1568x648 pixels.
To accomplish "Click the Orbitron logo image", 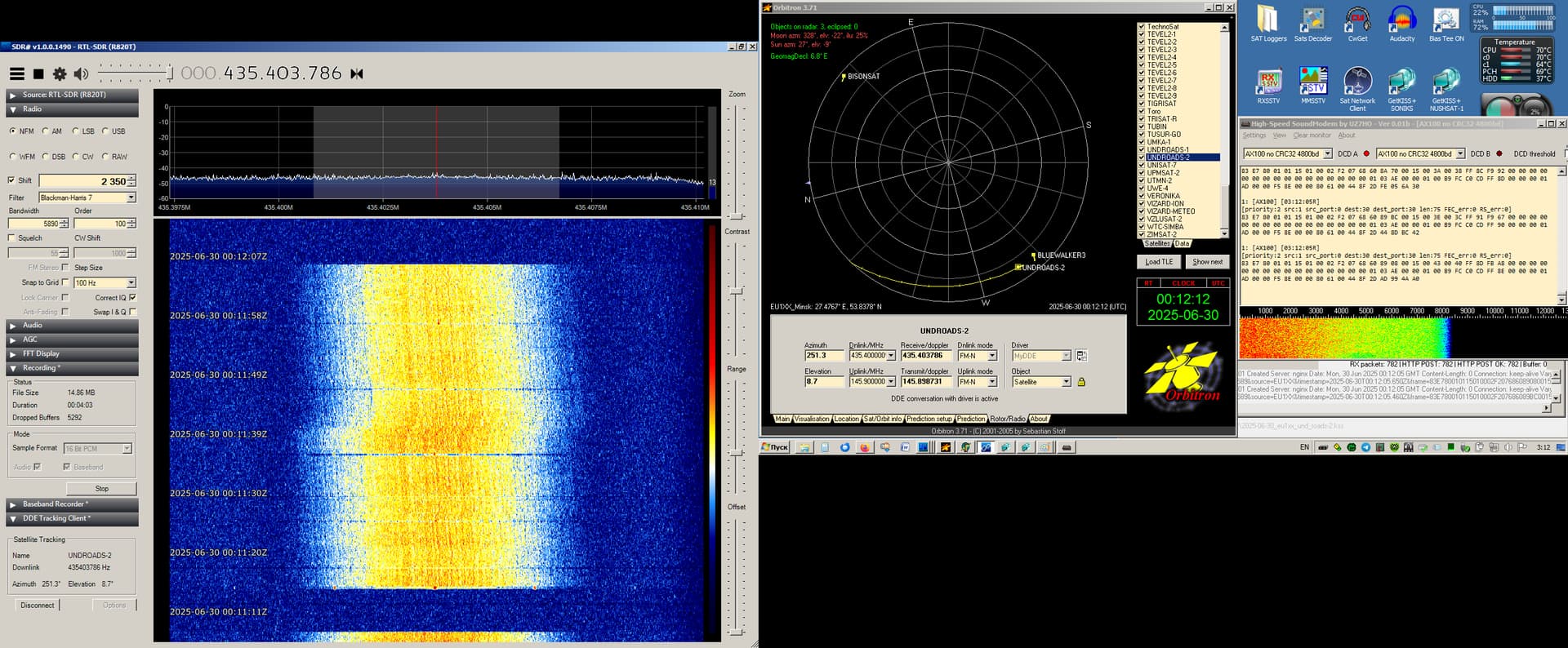I will pyautogui.click(x=1183, y=375).
